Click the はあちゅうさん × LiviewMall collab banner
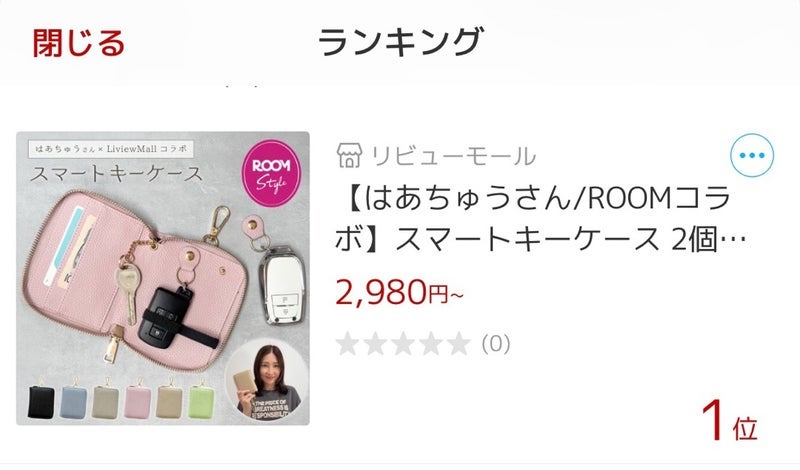 coord(111,149)
